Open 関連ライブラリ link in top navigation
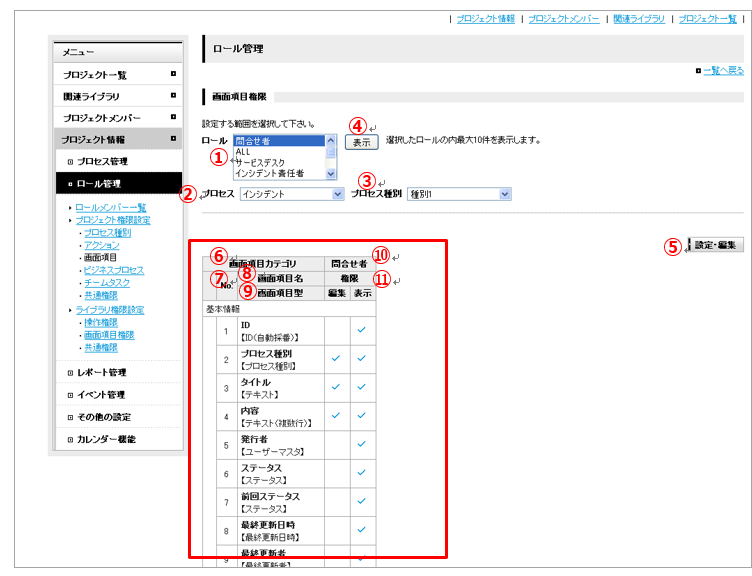Image resolution: width=752 pixels, height=576 pixels. pyautogui.click(x=639, y=19)
